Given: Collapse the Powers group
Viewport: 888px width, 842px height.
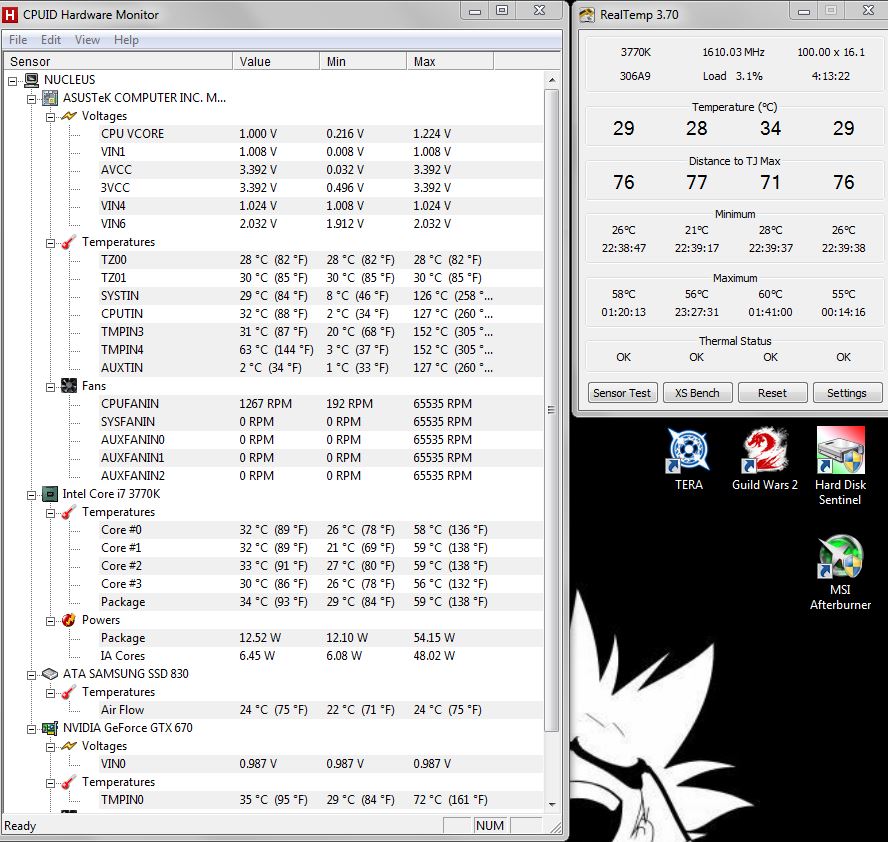Looking at the screenshot, I should click(50, 621).
